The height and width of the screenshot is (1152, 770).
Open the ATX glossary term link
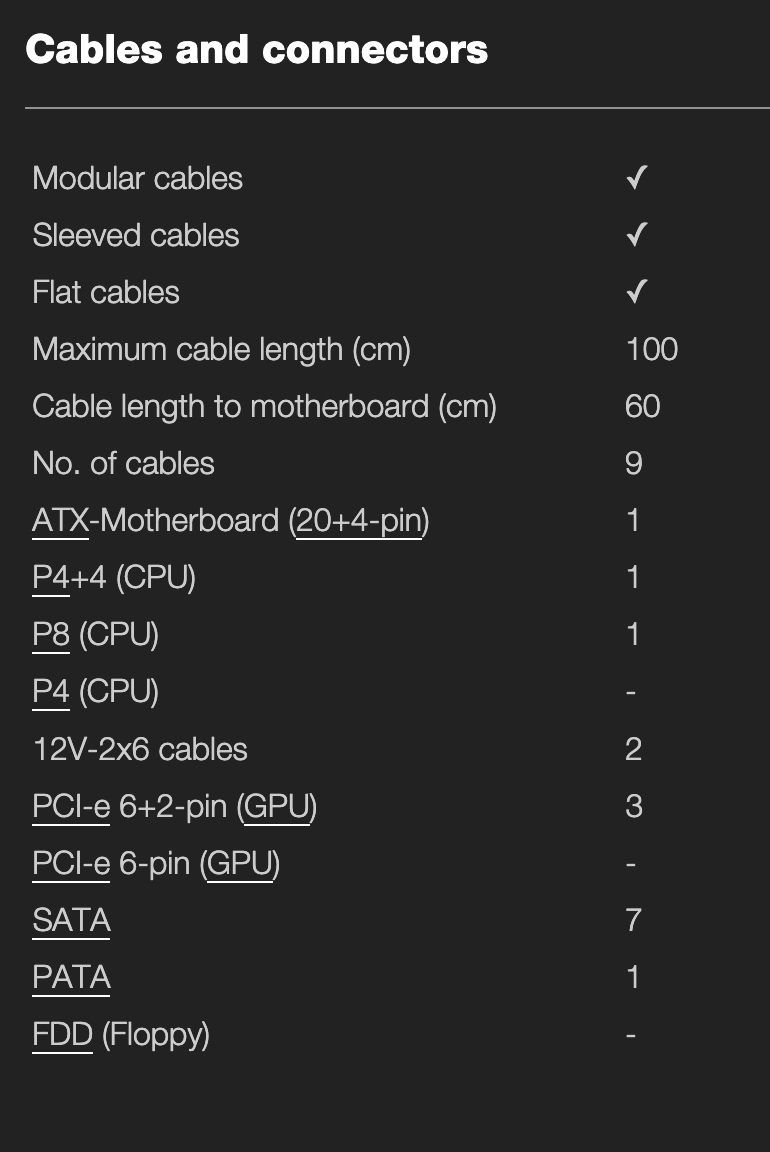click(x=60, y=521)
